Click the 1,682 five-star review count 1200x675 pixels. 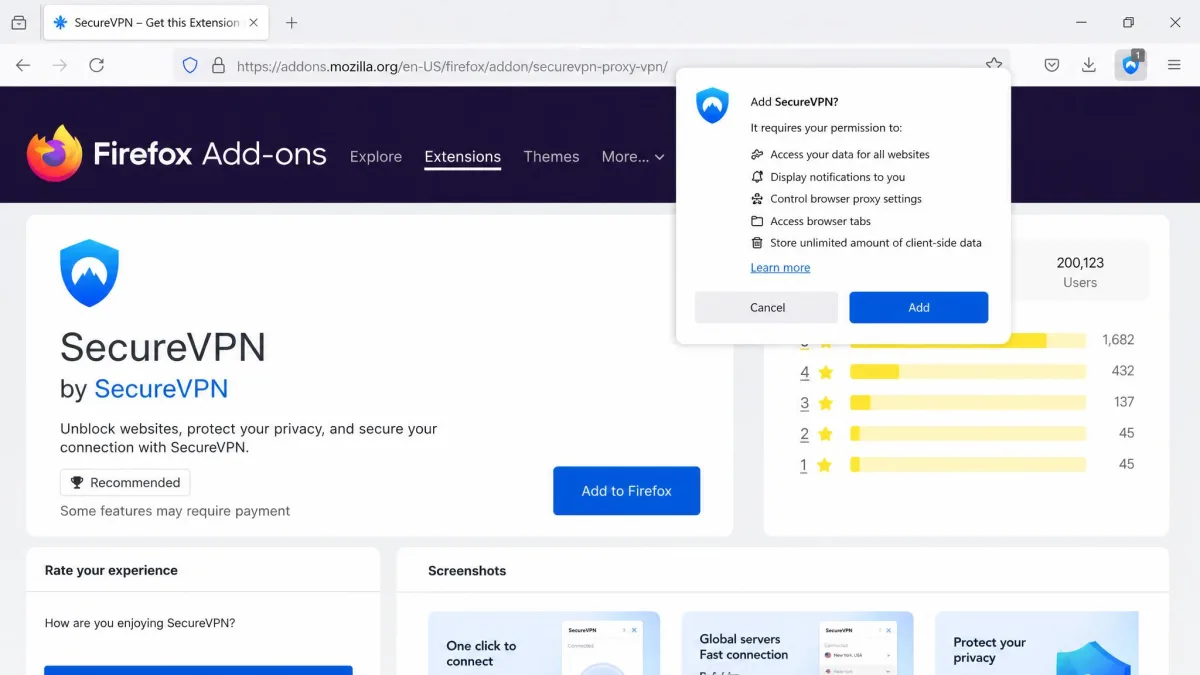tap(1118, 340)
